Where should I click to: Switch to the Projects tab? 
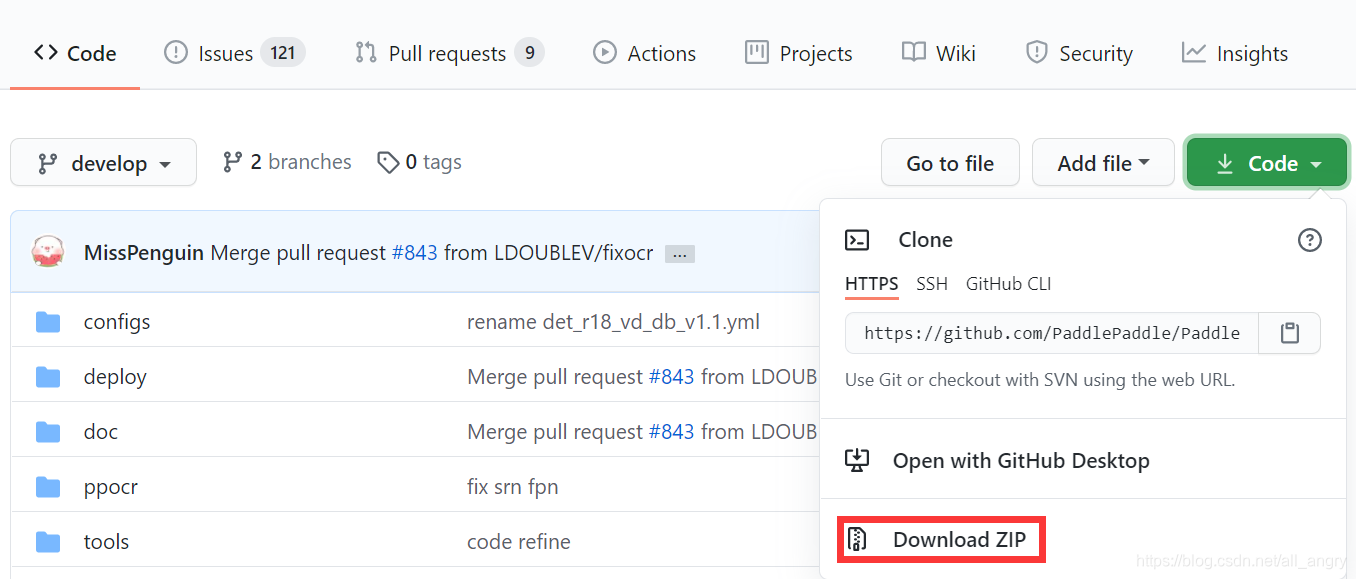tap(799, 53)
